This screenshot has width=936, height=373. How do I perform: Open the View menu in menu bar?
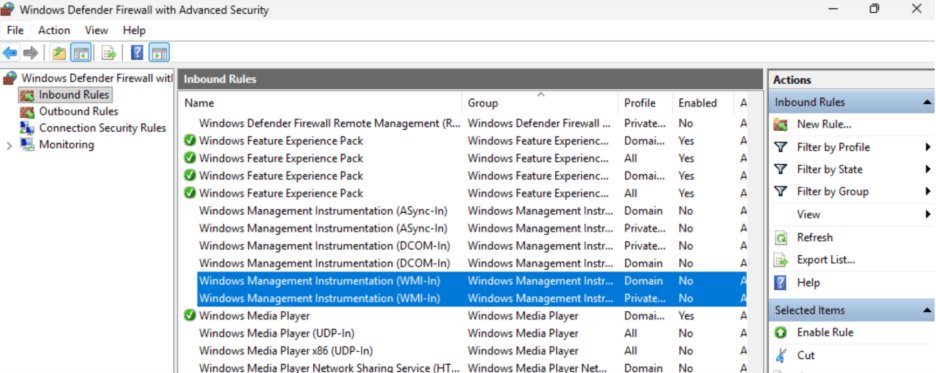(x=97, y=30)
